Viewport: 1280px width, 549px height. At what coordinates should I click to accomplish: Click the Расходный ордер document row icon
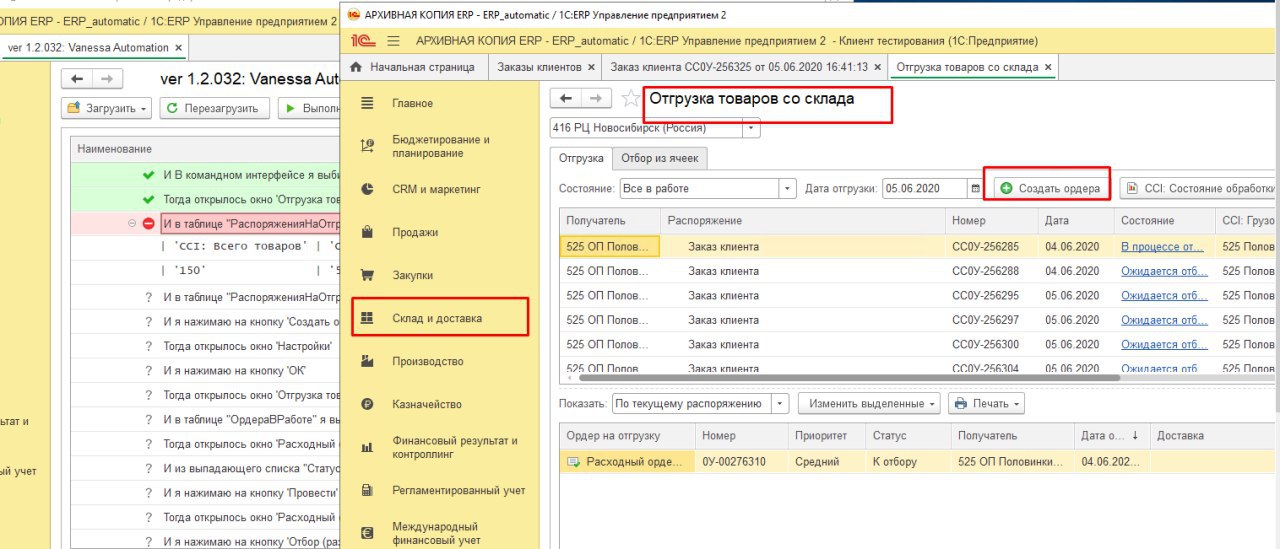[574, 462]
